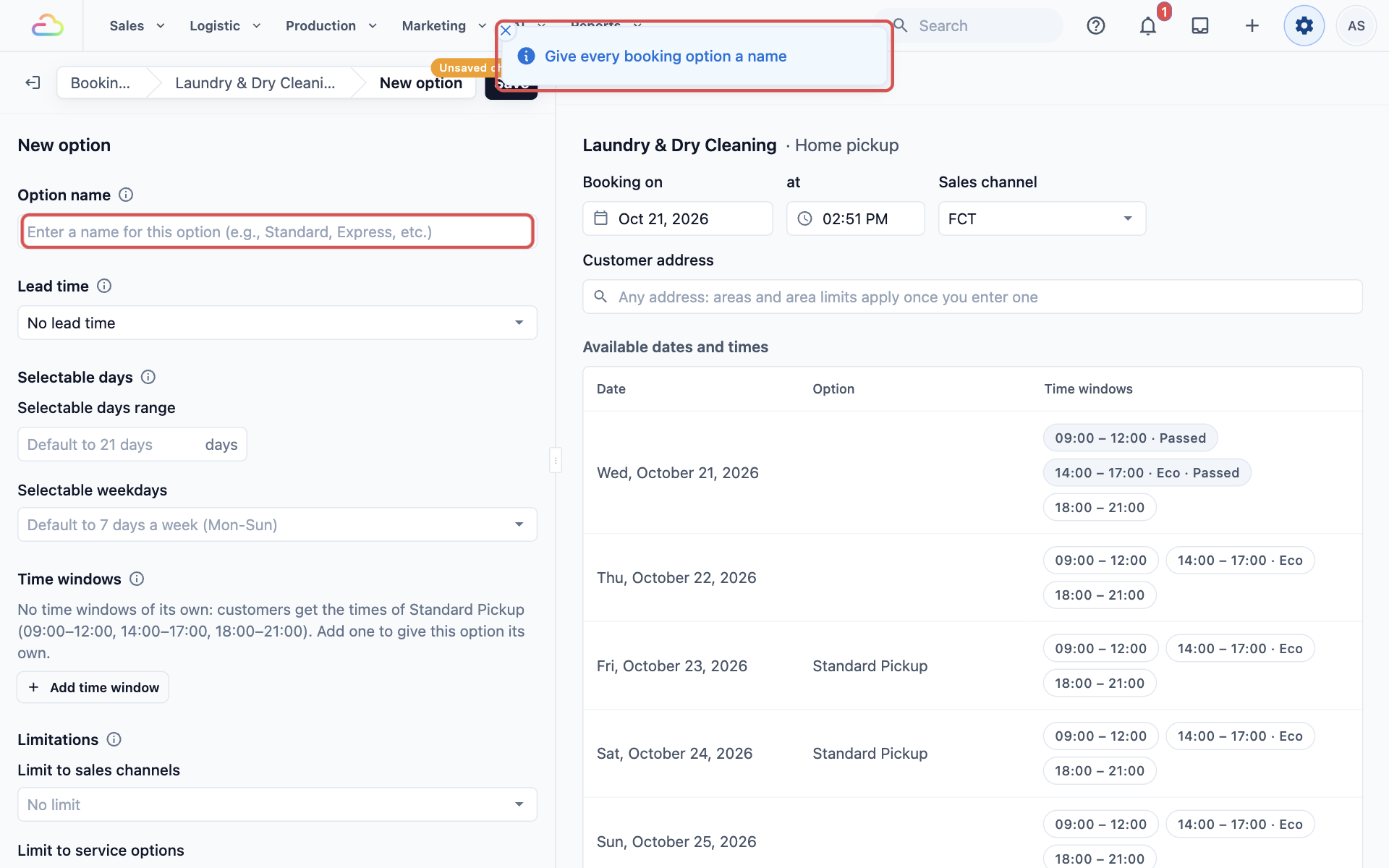1389x868 pixels.
Task: Open the AS user avatar menu
Action: click(x=1356, y=25)
